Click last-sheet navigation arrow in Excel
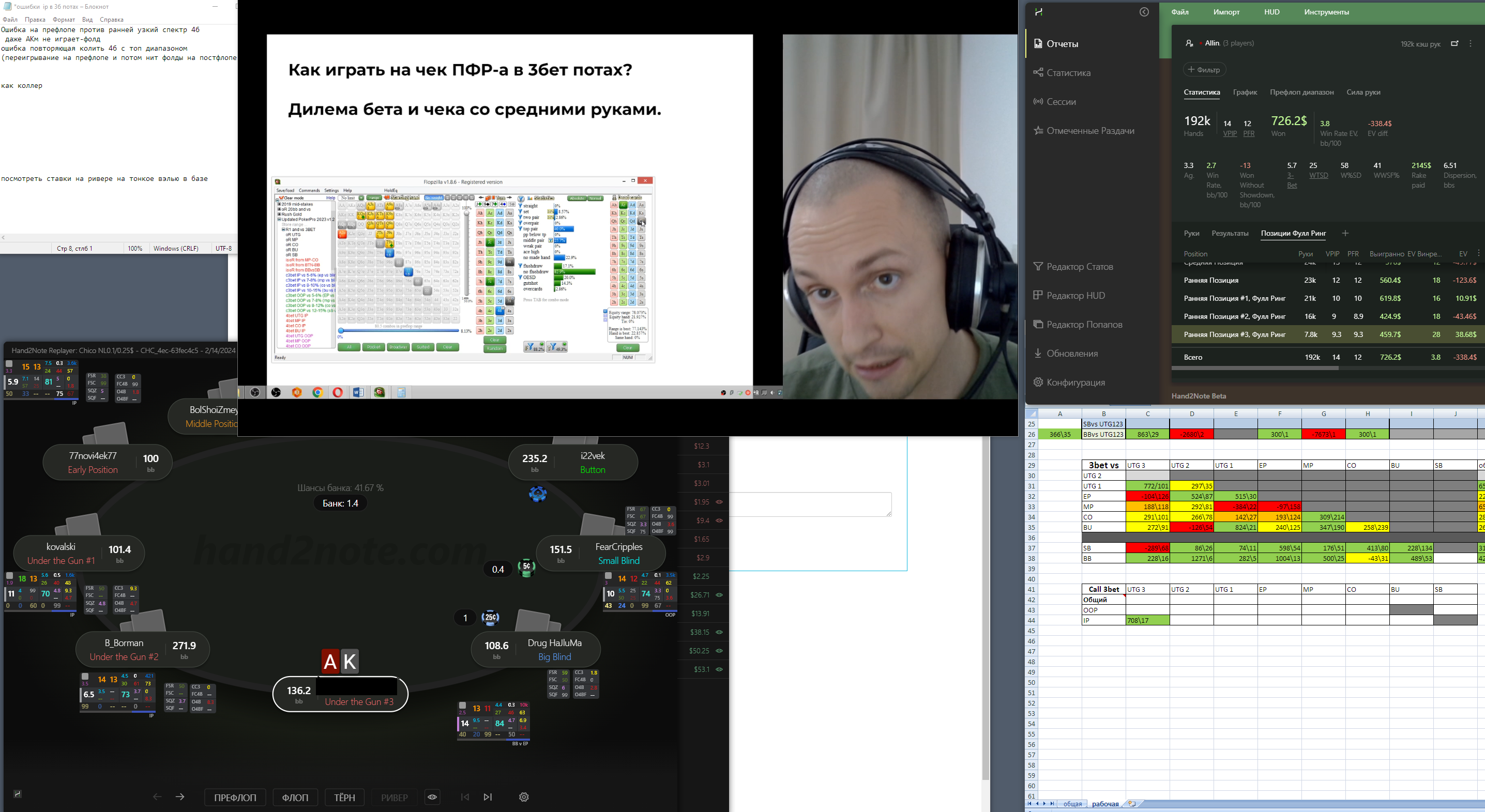 click(x=1052, y=803)
